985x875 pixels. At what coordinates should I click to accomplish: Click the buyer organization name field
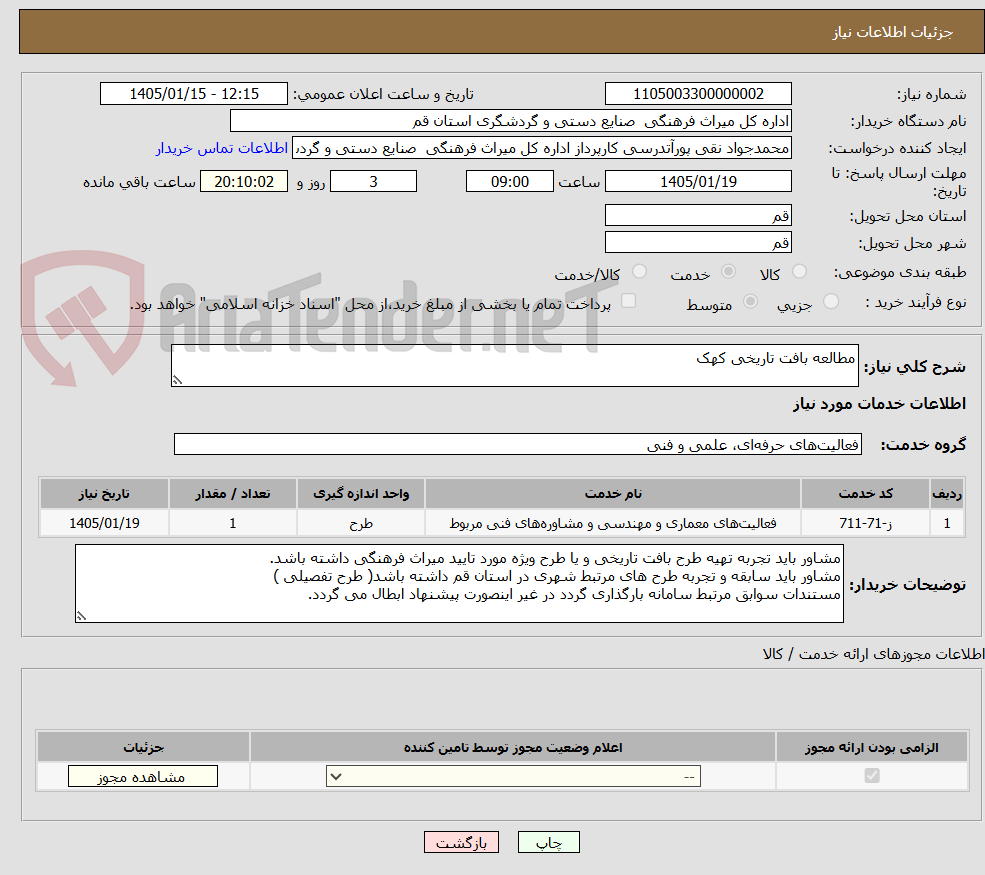click(511, 121)
